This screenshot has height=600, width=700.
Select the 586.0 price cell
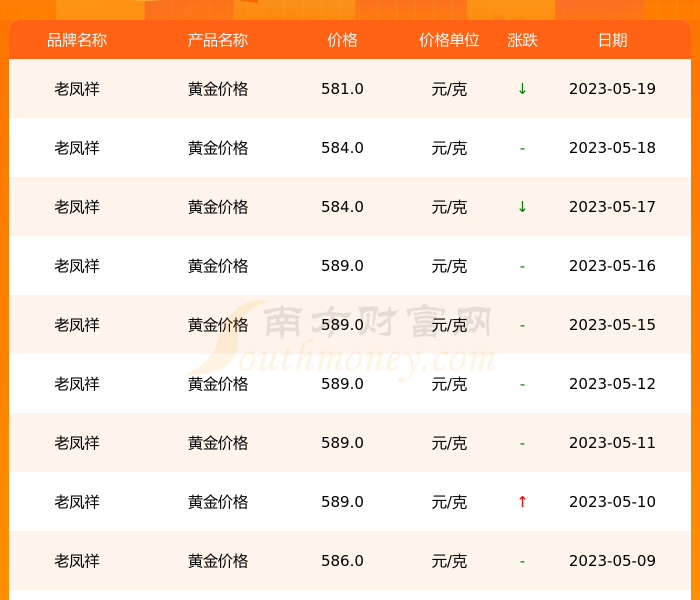coord(342,561)
